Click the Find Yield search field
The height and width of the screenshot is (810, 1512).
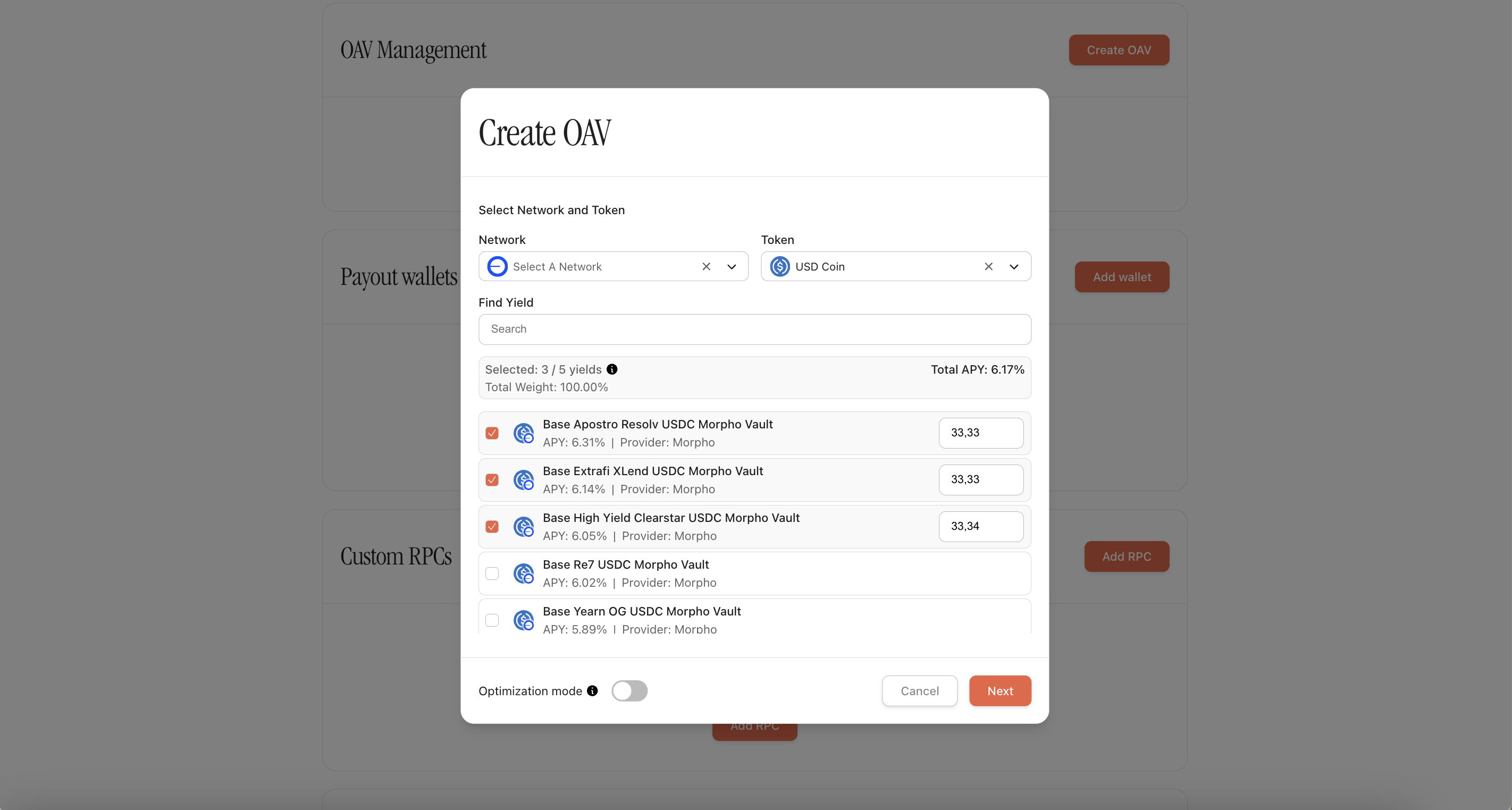click(x=754, y=330)
